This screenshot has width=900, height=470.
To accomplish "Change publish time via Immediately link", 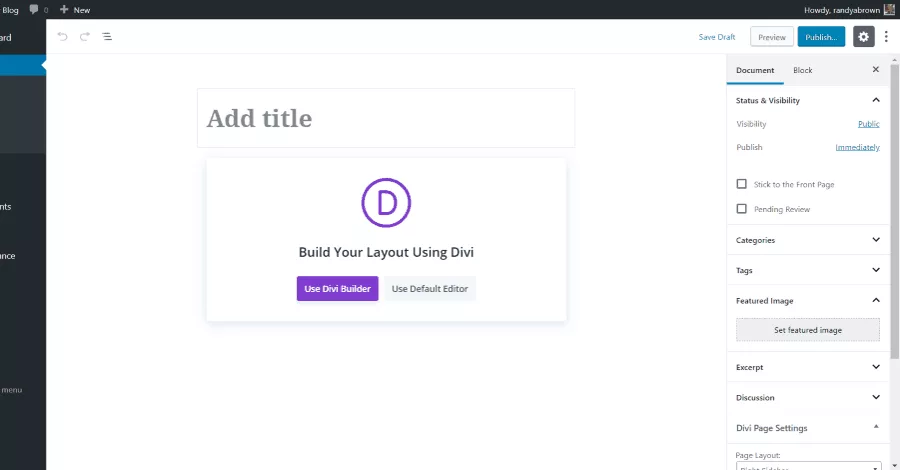I will click(857, 147).
